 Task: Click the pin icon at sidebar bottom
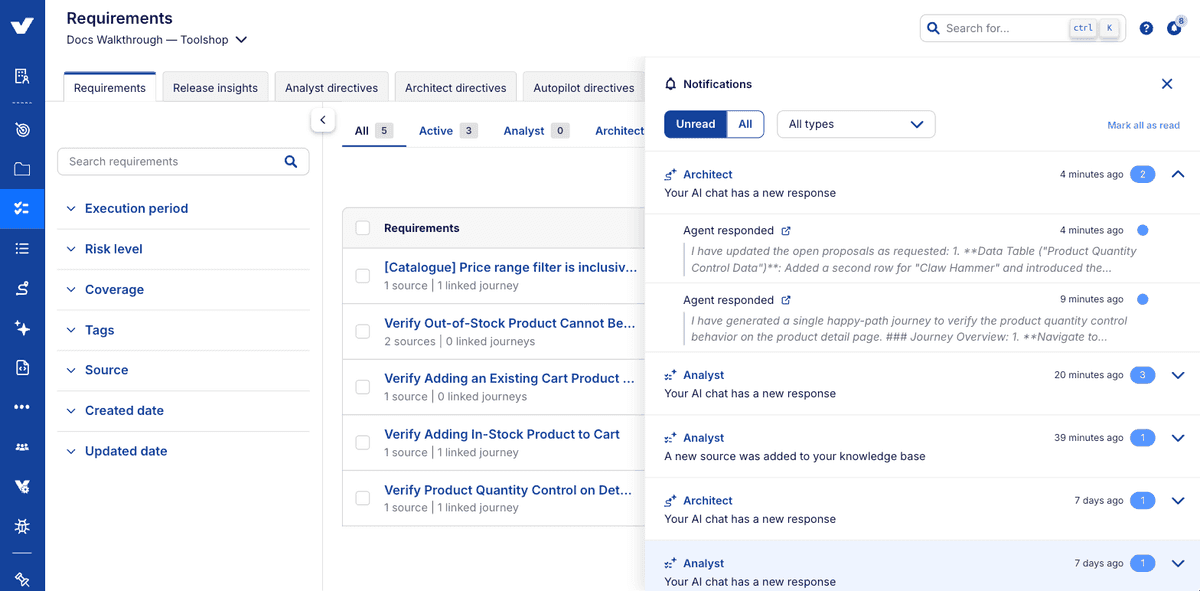[x=22, y=579]
